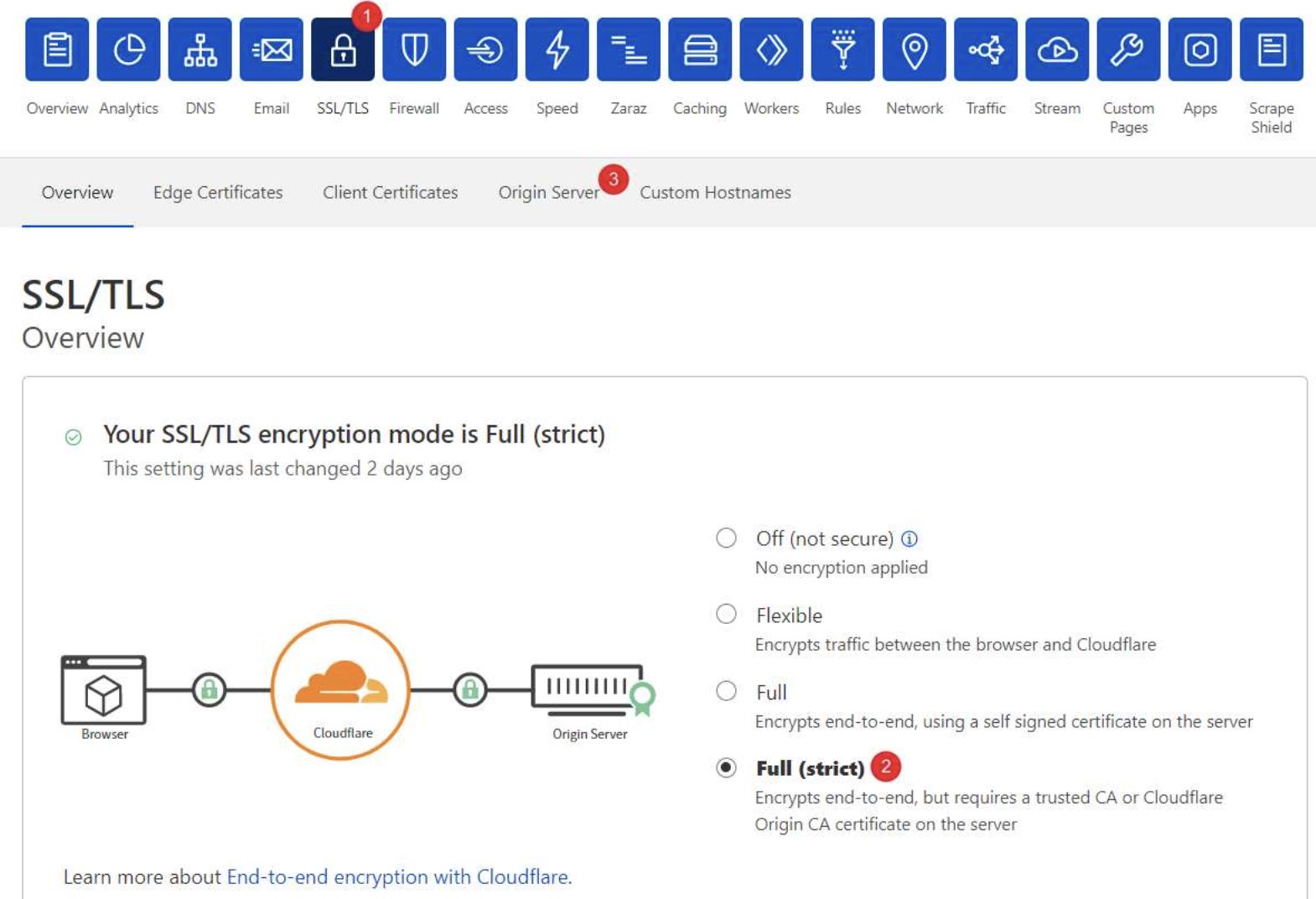Screen dimensions: 1316x899
Task: Select the SSL/TLS padlock icon
Action: click(x=343, y=49)
